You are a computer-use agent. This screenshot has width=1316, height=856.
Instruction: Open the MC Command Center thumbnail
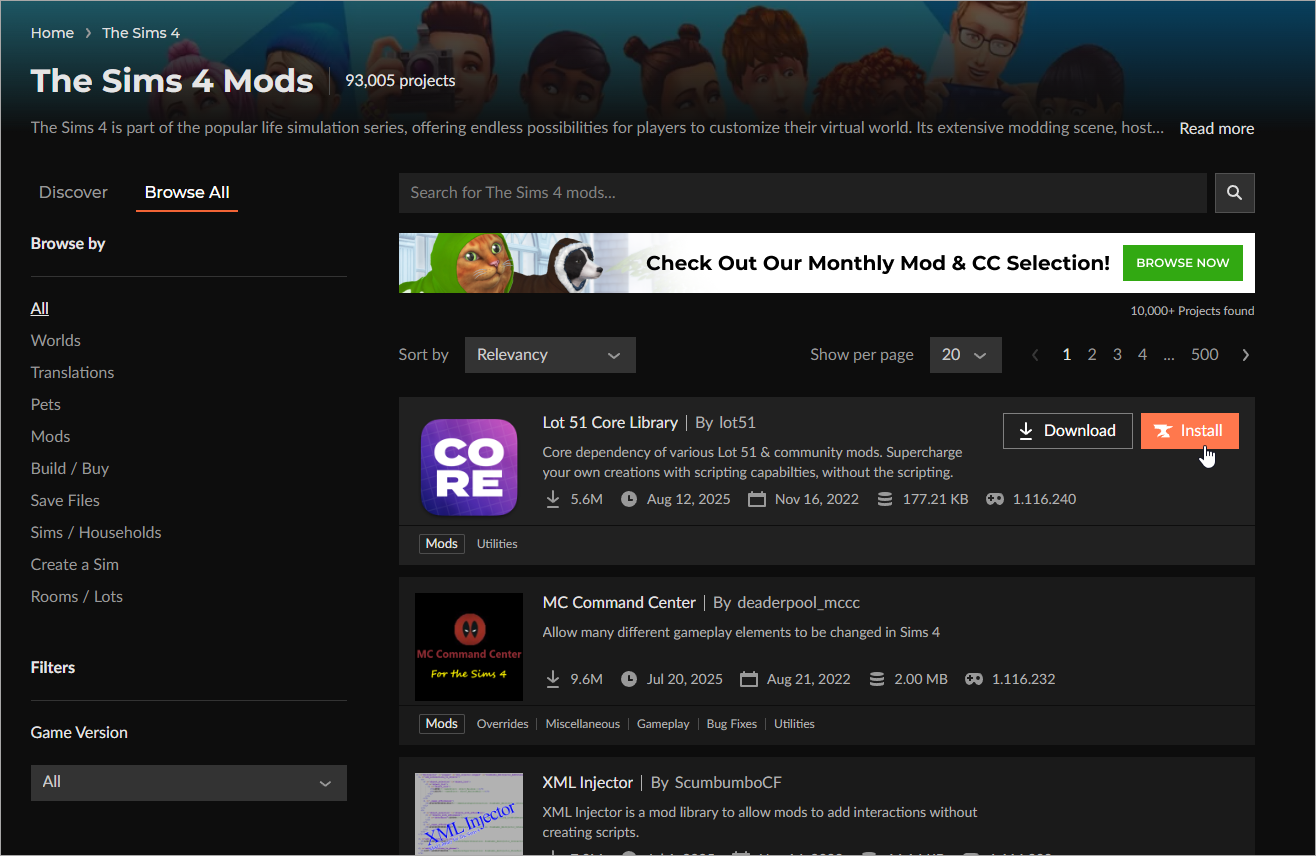pyautogui.click(x=469, y=647)
